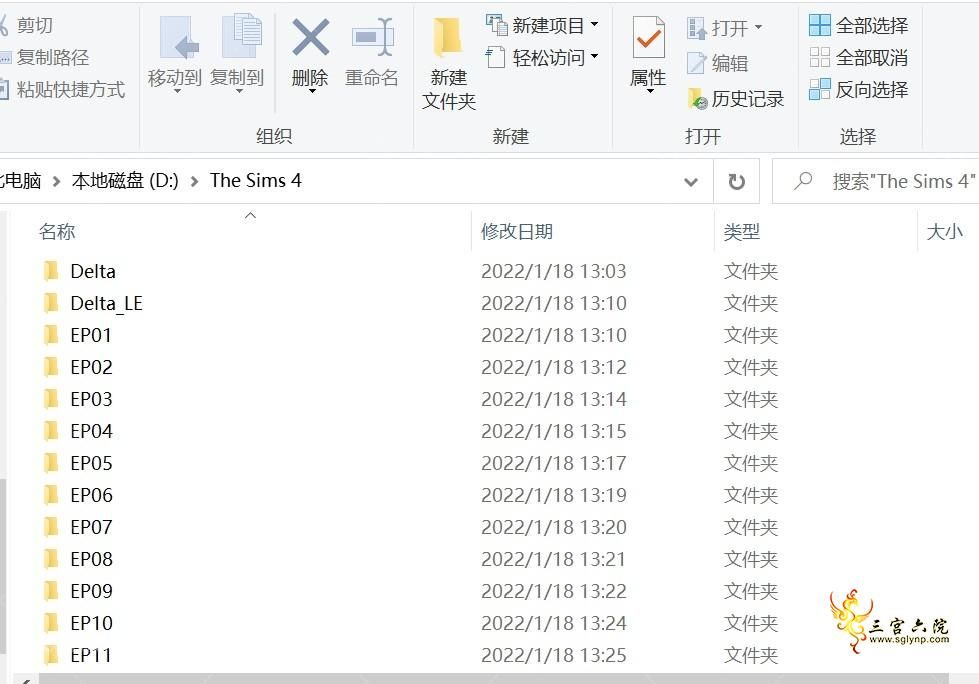
Task: Click Select all (全部选择)
Action: [858, 25]
